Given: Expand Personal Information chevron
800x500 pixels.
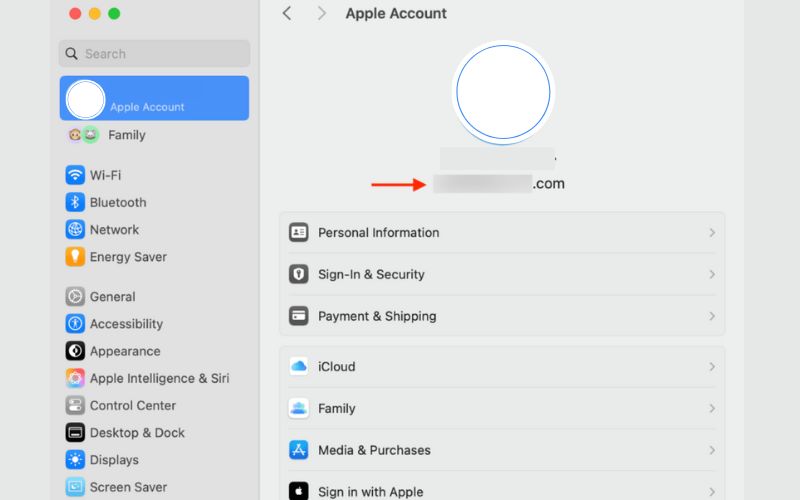Looking at the screenshot, I should 712,233.
